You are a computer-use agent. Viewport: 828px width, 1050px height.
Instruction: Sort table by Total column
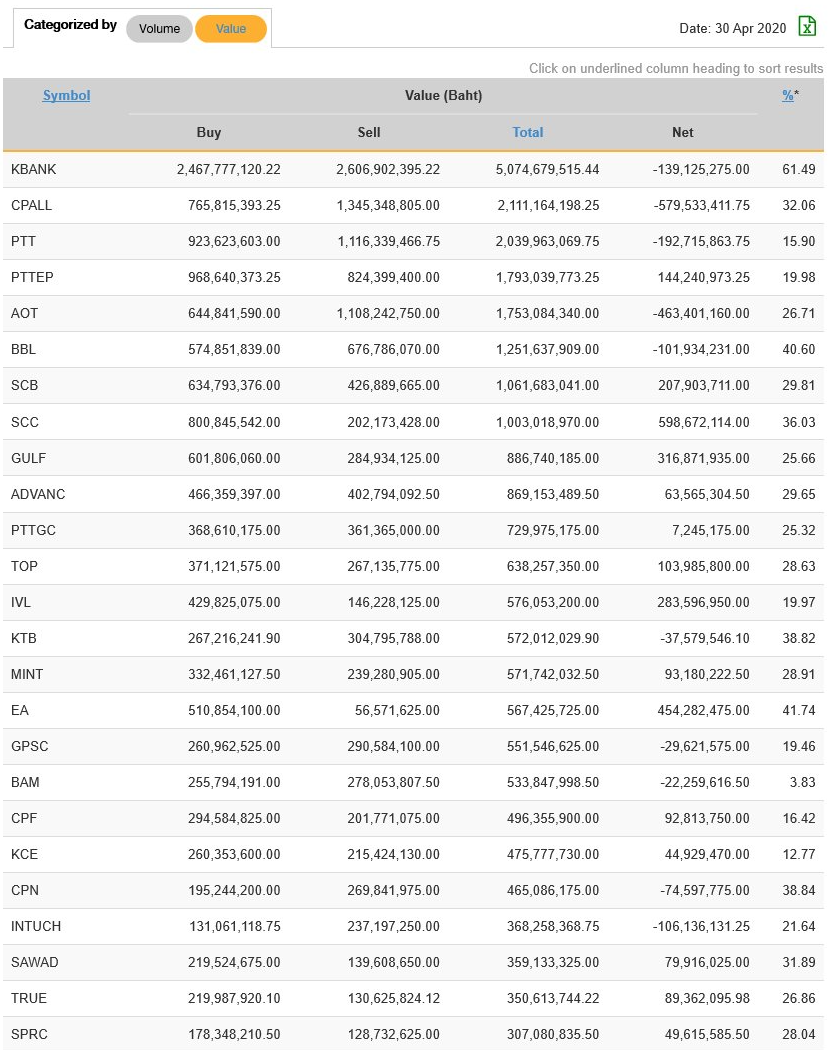(x=528, y=132)
